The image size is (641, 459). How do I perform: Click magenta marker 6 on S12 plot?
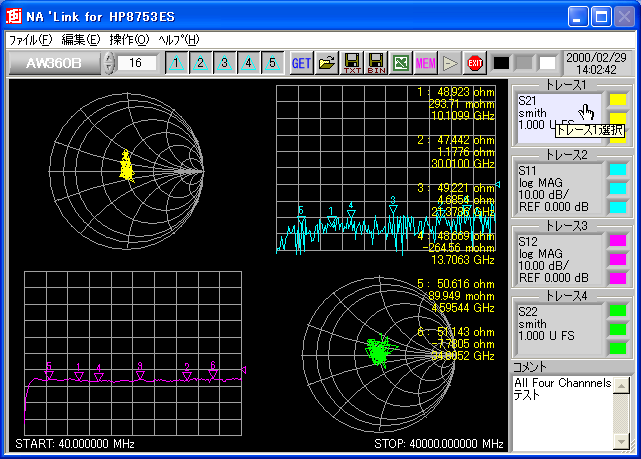pyautogui.click(x=213, y=370)
